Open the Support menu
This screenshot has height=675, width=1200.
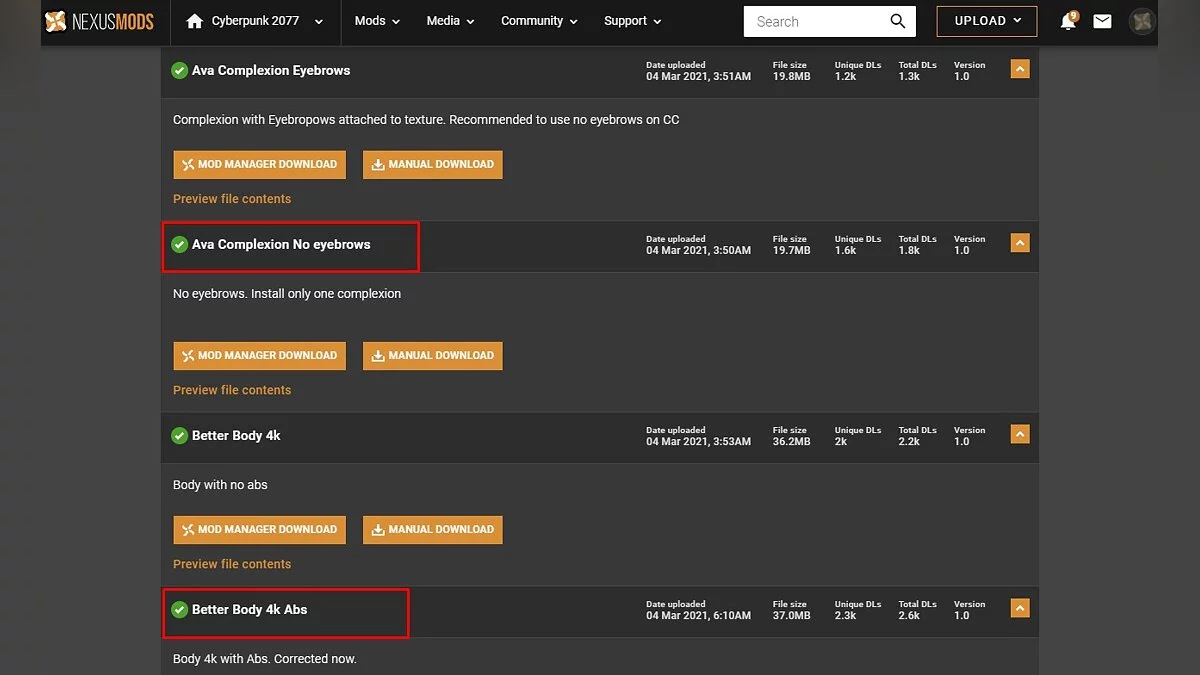632,21
